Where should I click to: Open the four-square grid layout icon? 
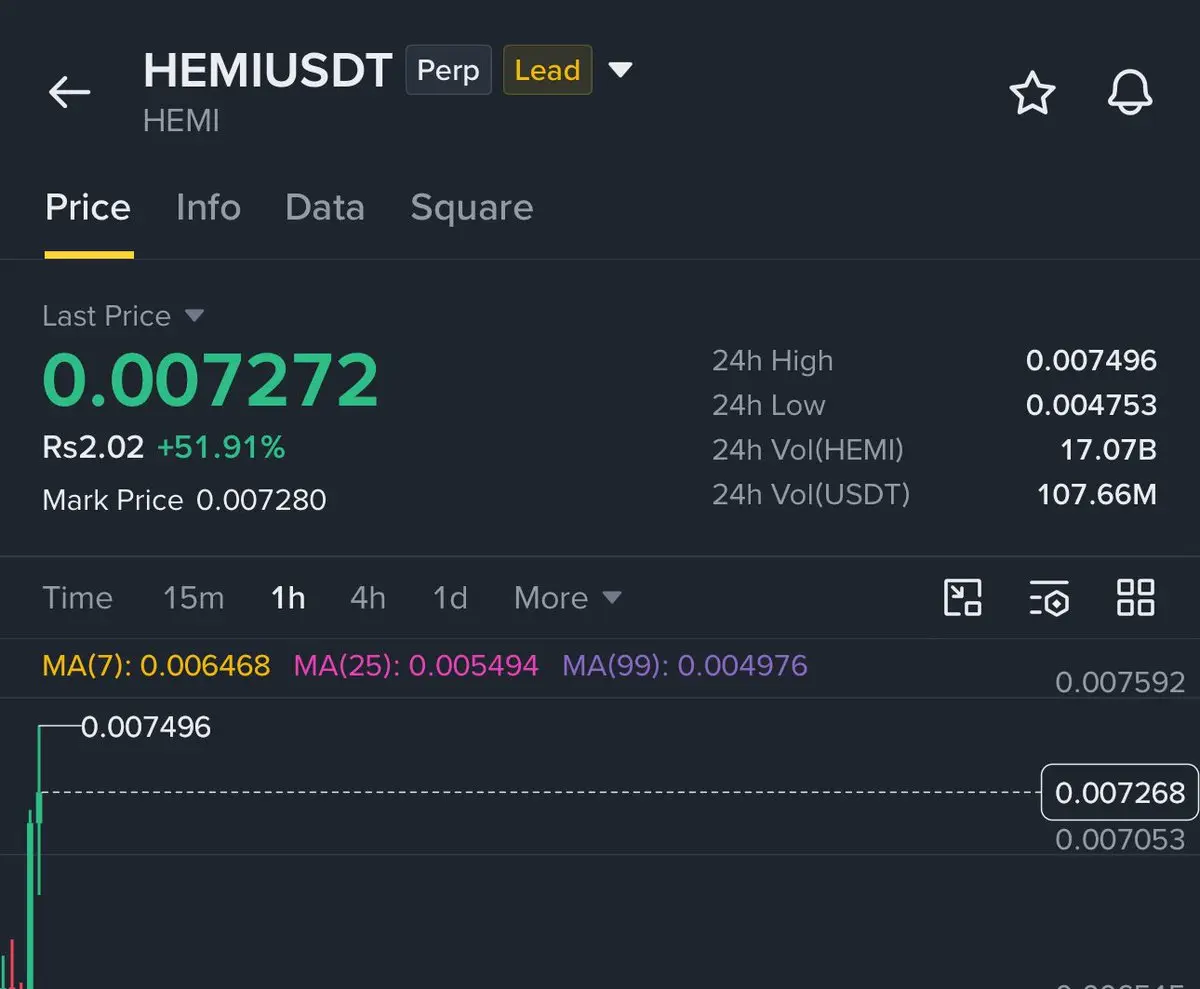click(x=1135, y=598)
